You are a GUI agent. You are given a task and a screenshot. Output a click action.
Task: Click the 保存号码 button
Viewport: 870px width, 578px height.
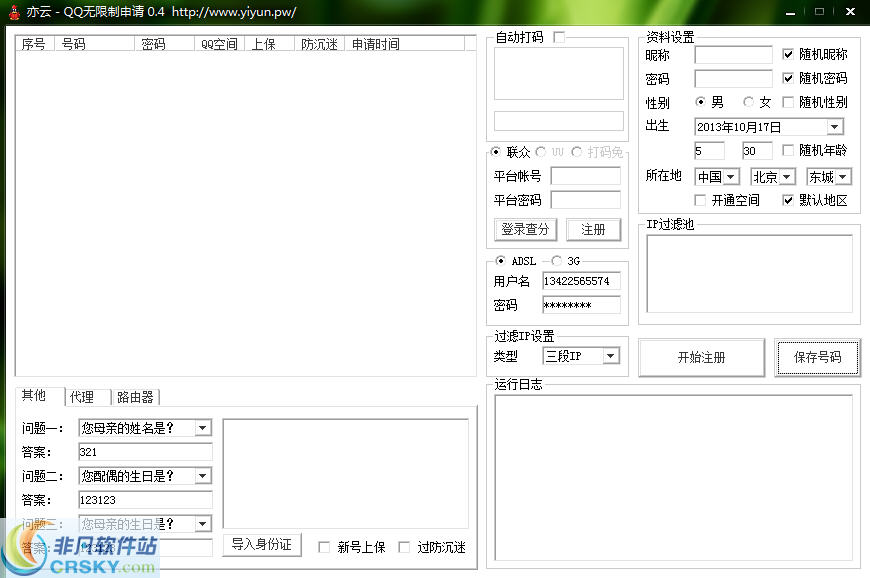coord(818,357)
